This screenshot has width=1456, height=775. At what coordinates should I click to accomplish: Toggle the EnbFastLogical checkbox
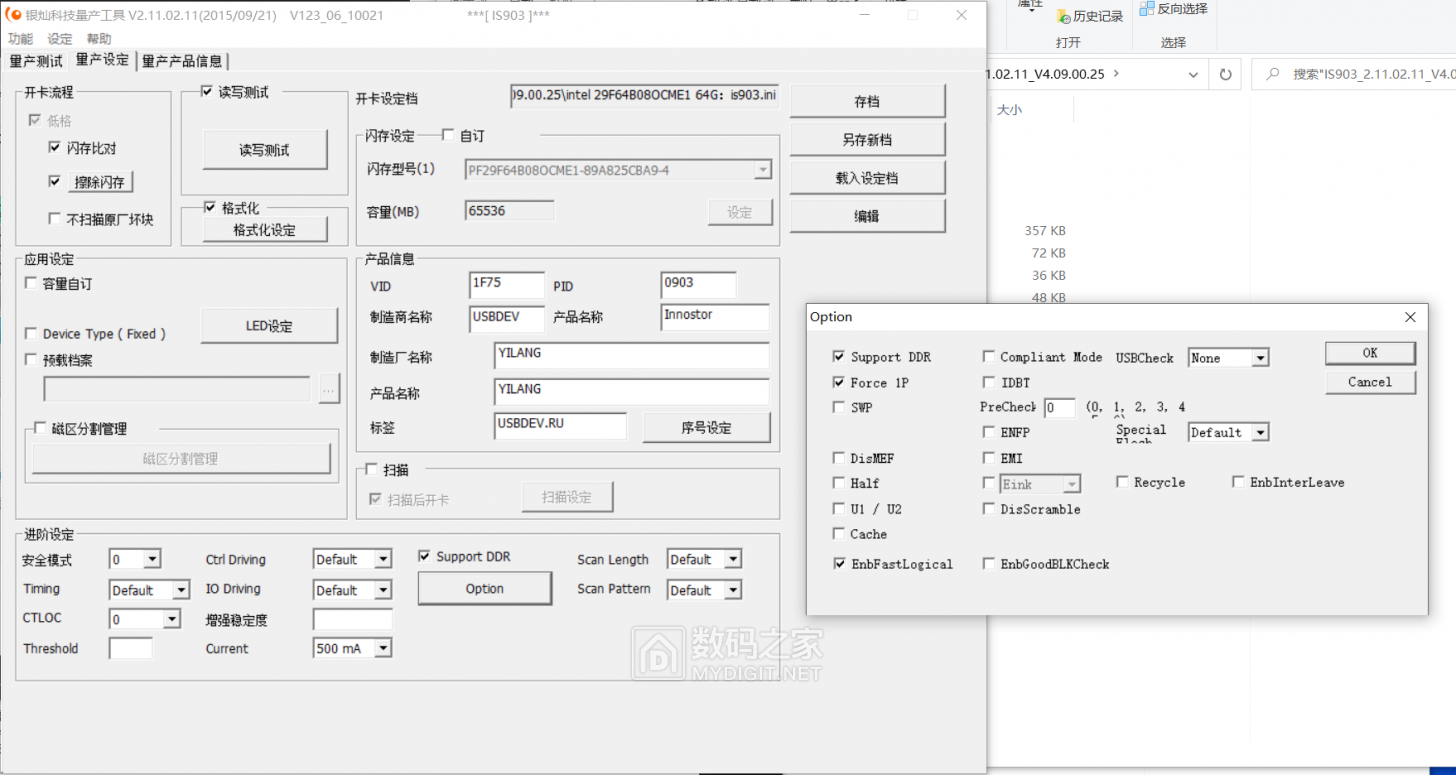tap(838, 564)
